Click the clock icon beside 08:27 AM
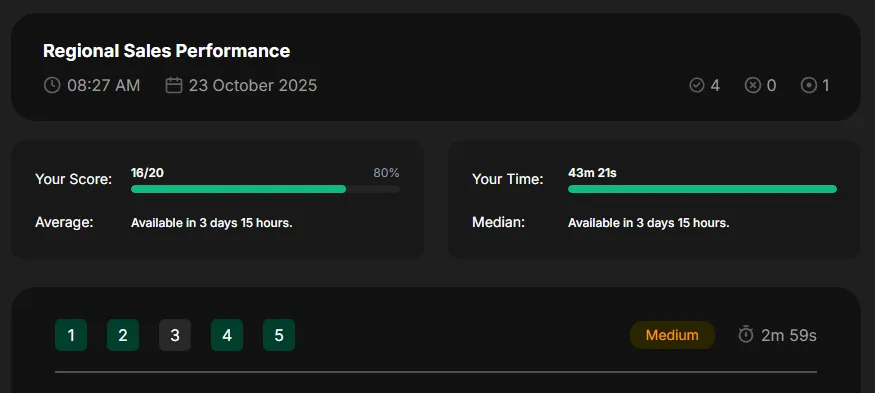Screen dimensions: 875x393 pos(52,85)
